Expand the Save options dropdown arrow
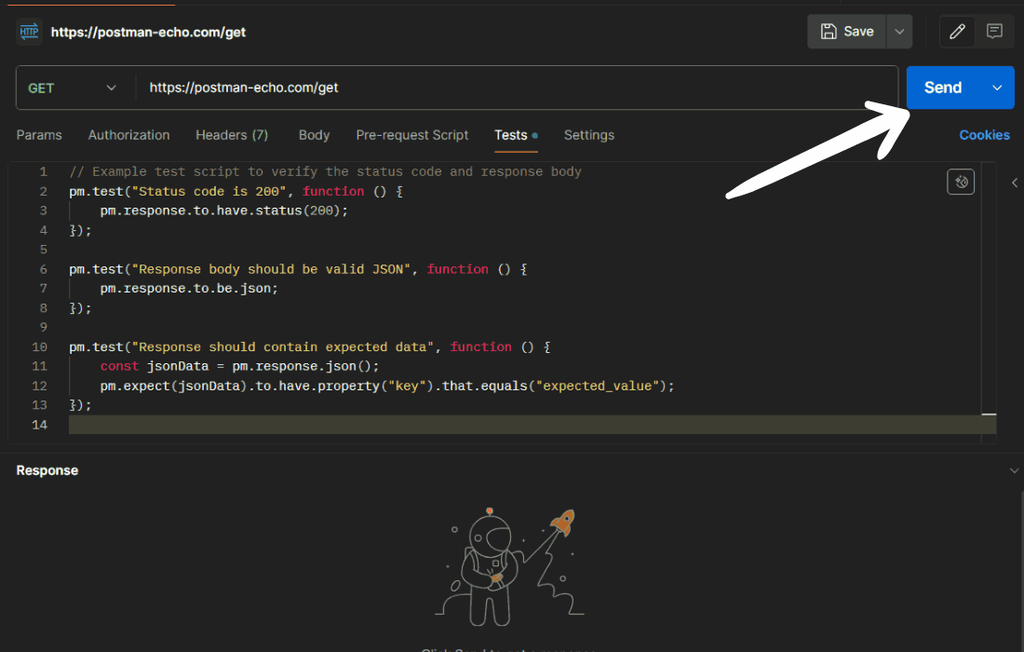1024x652 pixels. coord(900,32)
